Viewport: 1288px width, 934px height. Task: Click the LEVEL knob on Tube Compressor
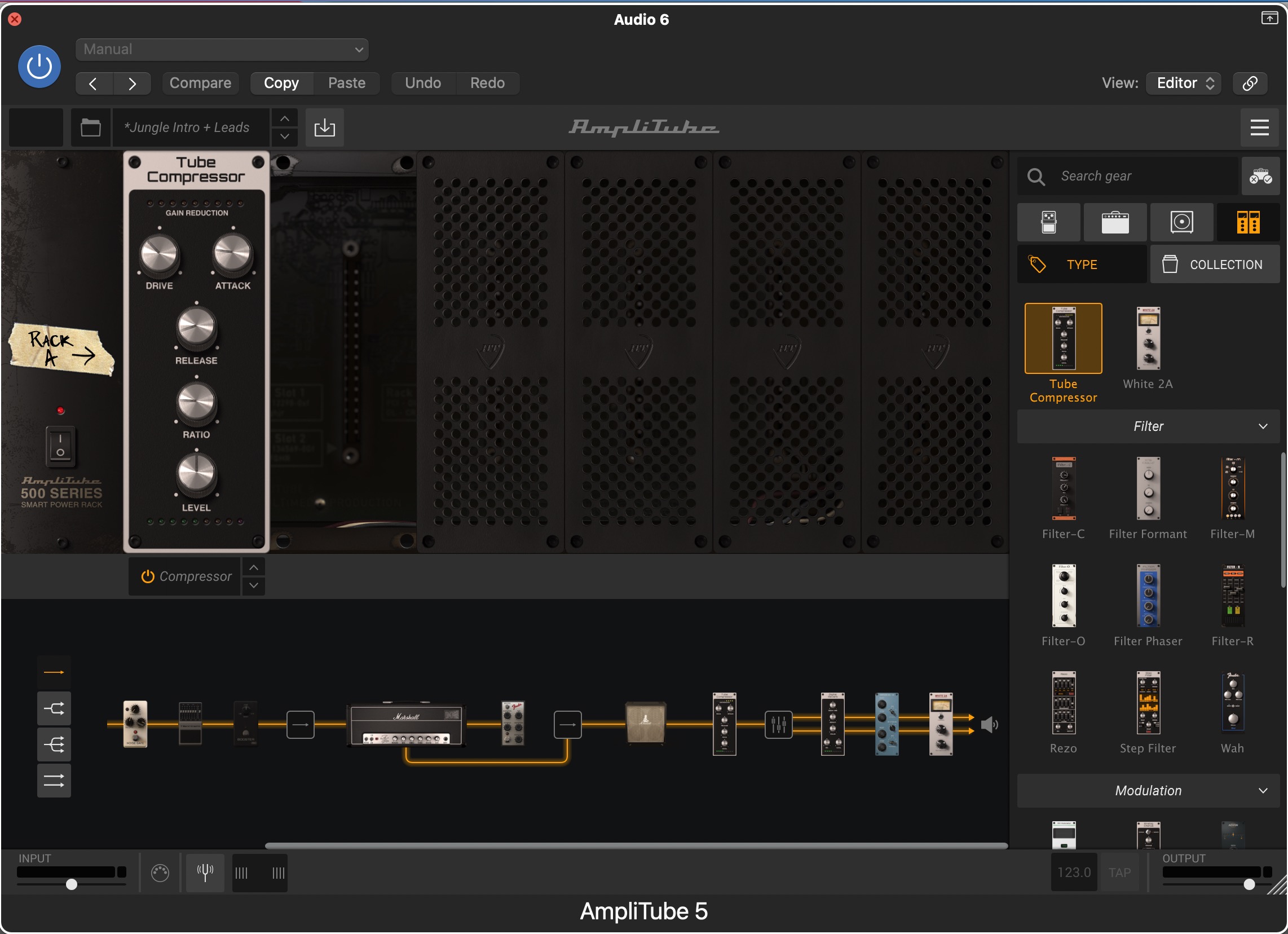pyautogui.click(x=196, y=474)
